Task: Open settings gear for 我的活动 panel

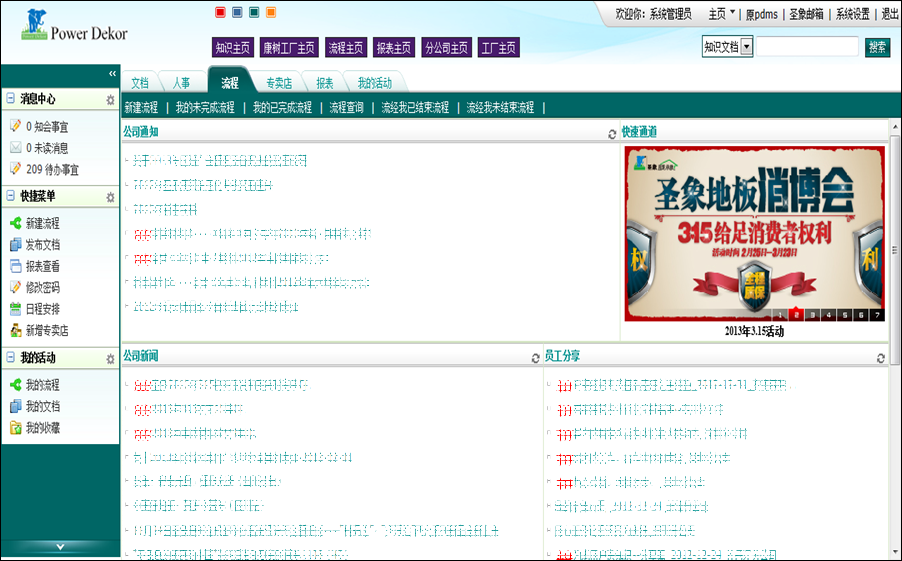Action: pyautogui.click(x=110, y=359)
